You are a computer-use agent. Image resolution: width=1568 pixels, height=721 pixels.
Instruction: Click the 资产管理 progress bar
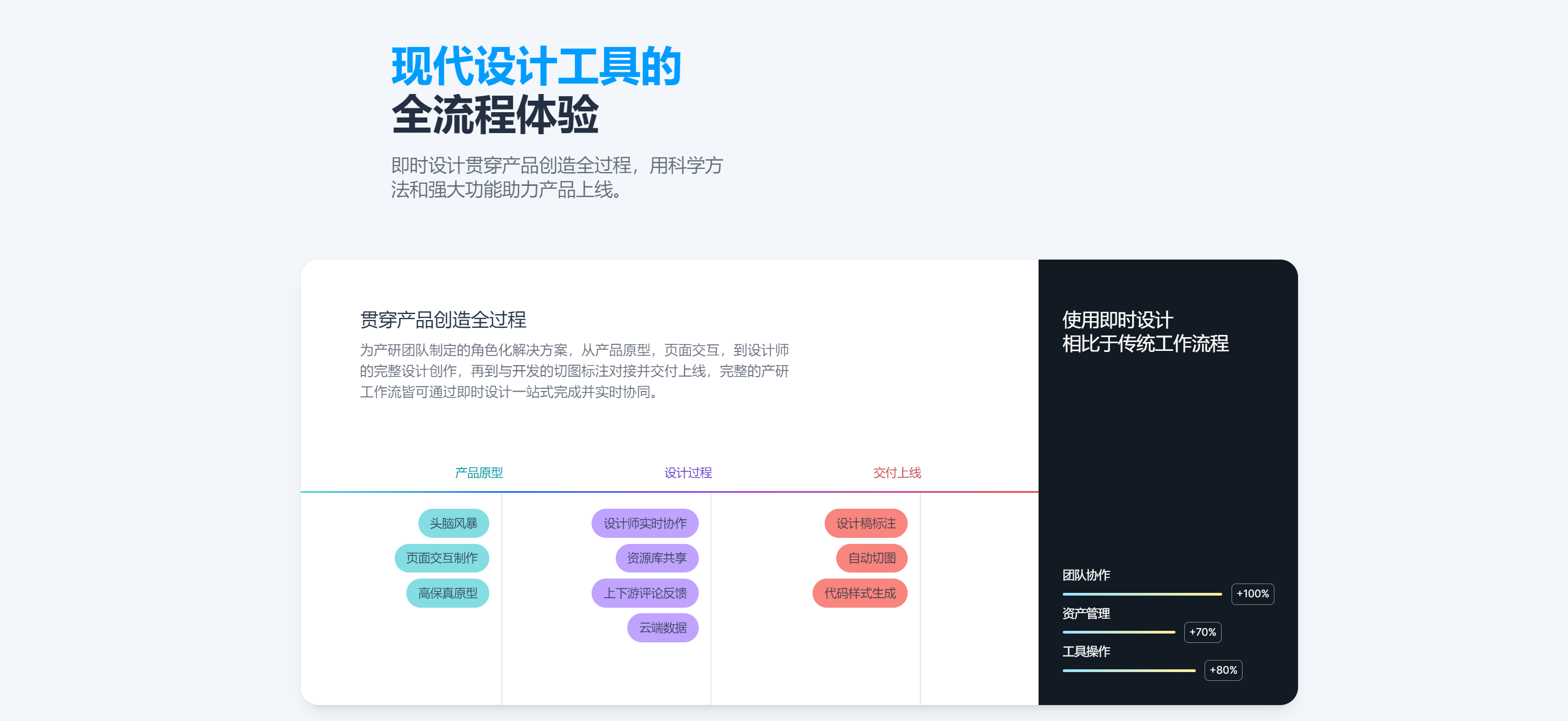[x=1119, y=632]
